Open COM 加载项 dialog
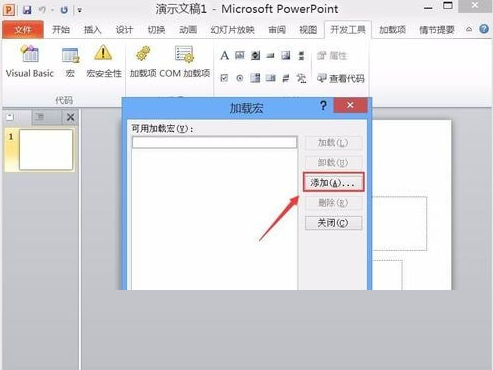 (x=185, y=62)
